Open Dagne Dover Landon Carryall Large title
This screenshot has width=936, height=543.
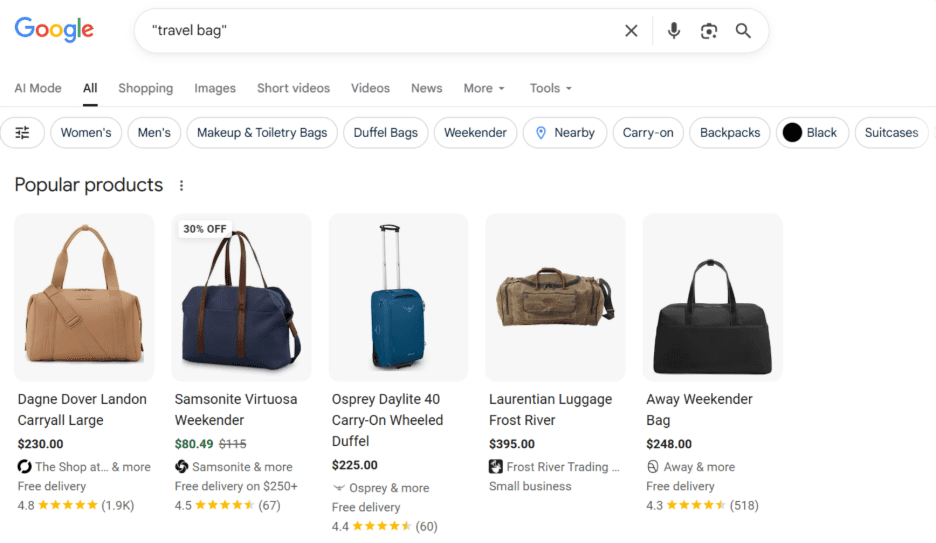82,409
